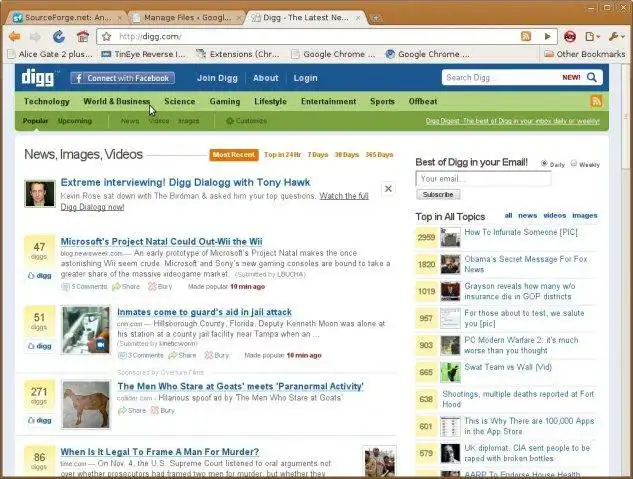This screenshot has height=479, width=633.
Task: Switch to SourceForge.net tab
Action: tap(67, 18)
